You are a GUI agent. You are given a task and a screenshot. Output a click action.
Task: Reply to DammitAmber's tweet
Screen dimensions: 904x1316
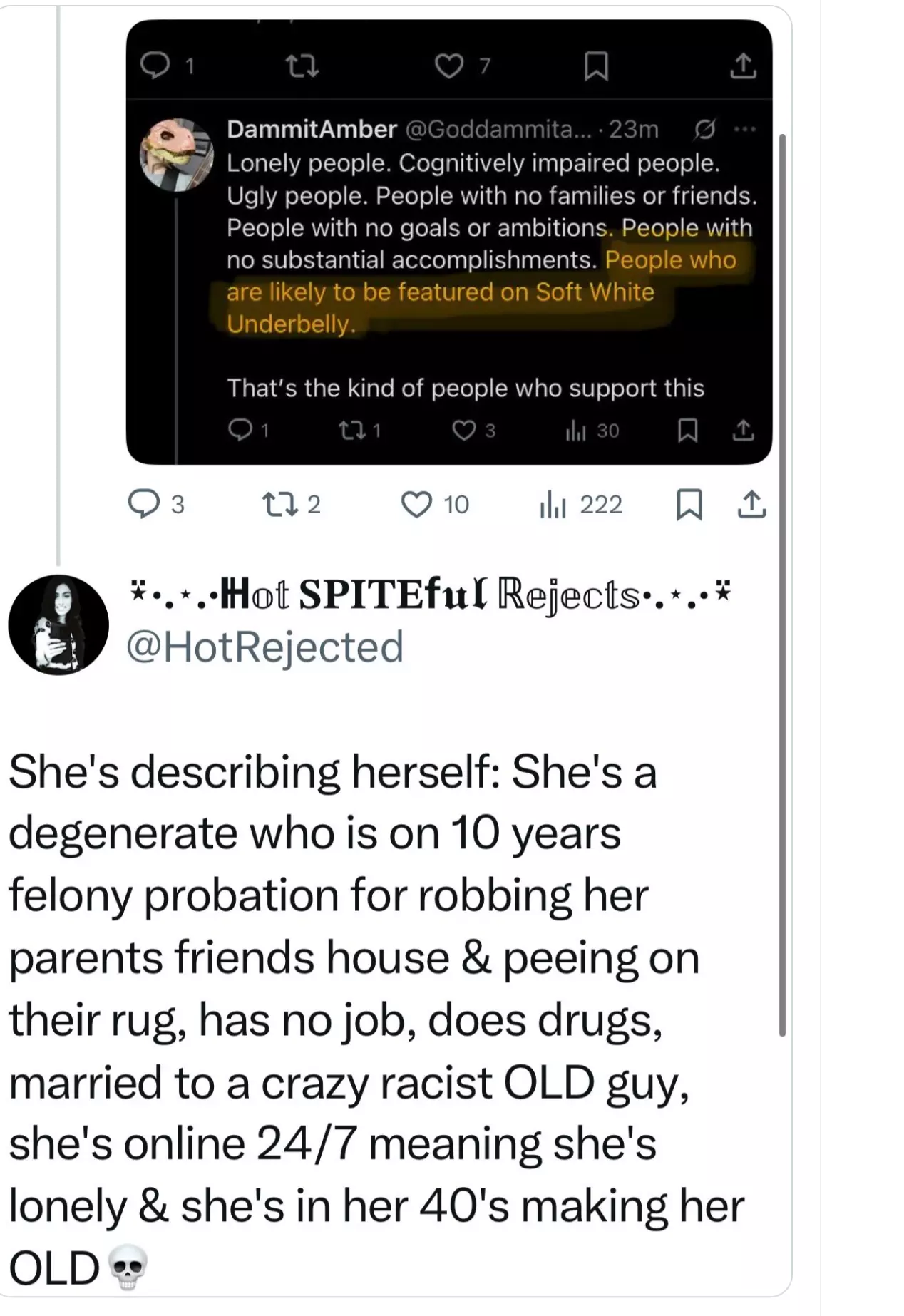click(240, 430)
